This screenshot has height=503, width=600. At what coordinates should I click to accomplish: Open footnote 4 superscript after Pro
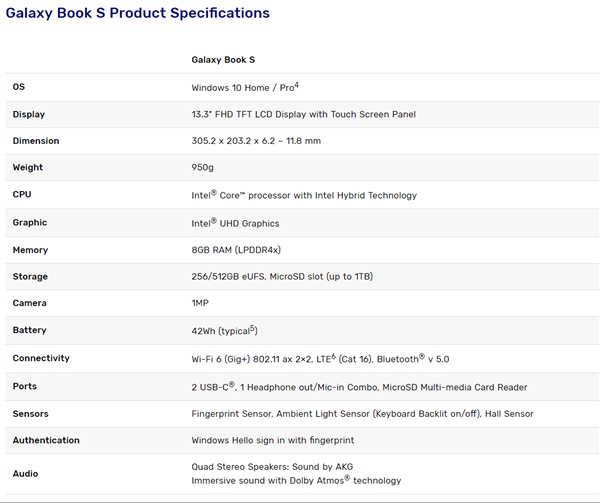[x=297, y=85]
